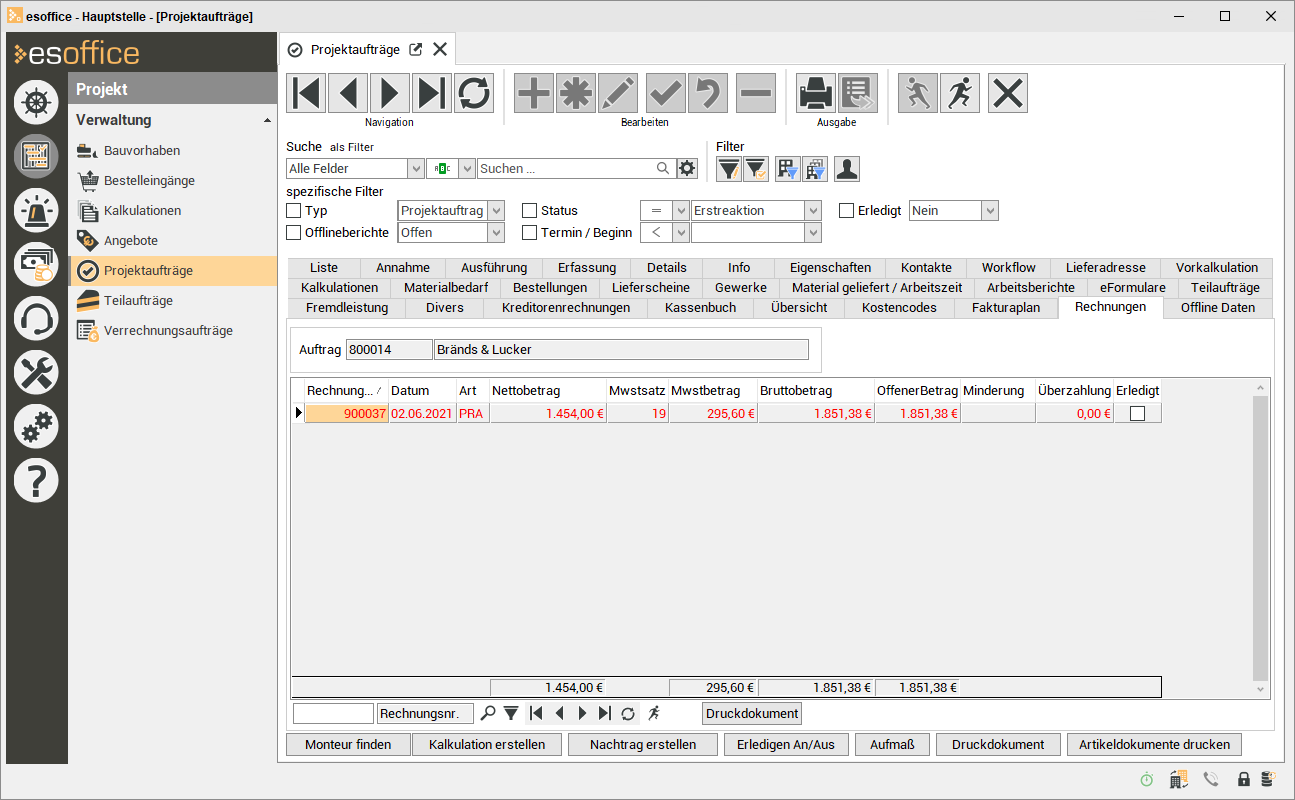This screenshot has height=800, width=1295.
Task: Click the Erledigen An/Aus button
Action: pos(786,745)
